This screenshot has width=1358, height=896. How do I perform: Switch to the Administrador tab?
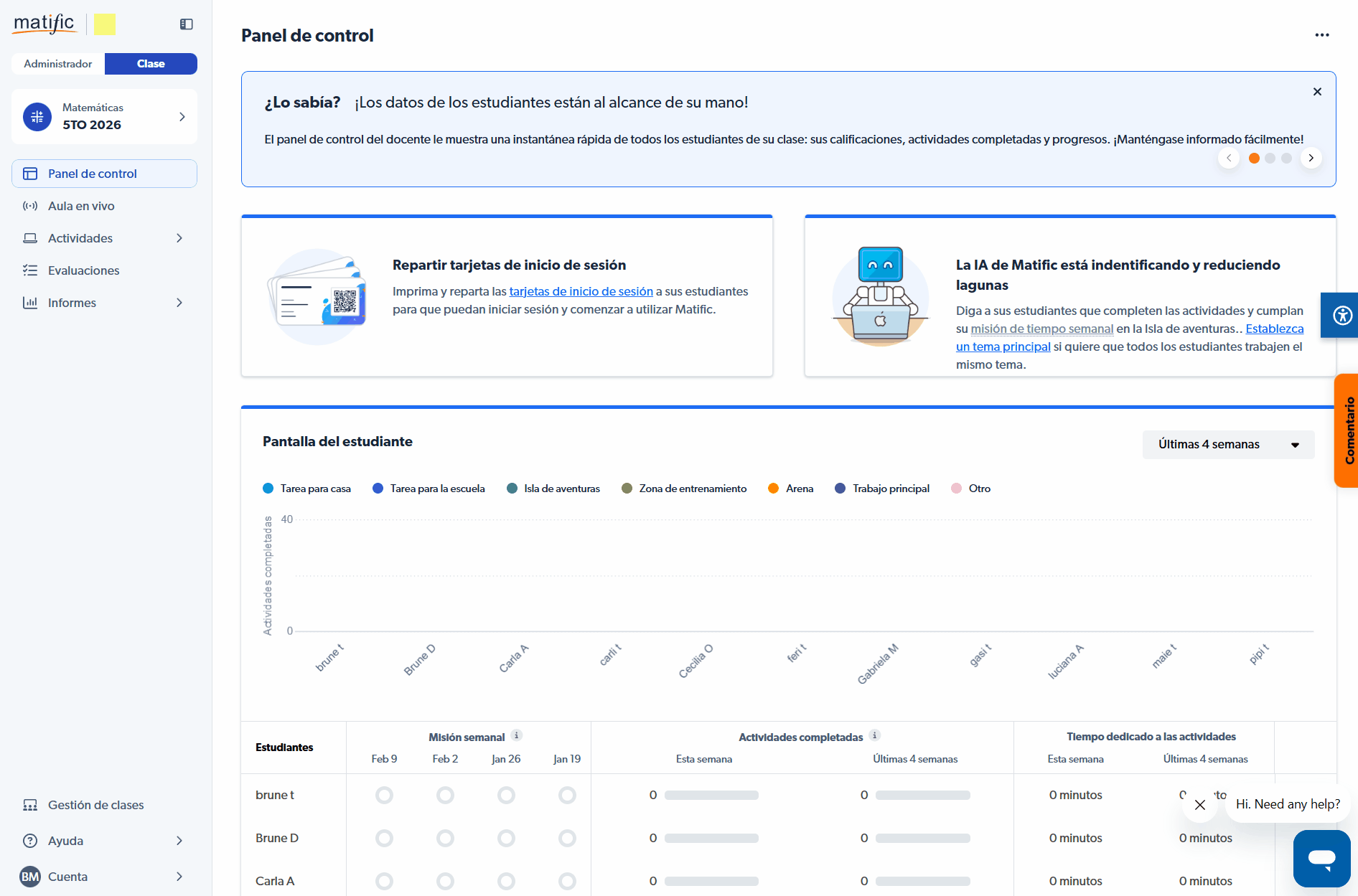58,64
